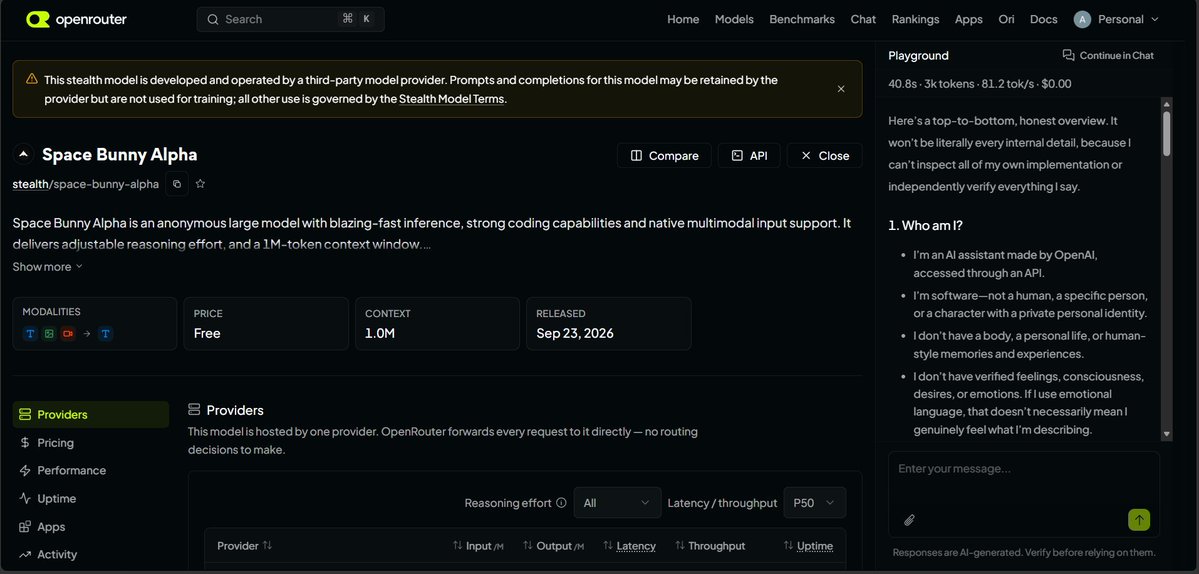Screen dimensions: 1199x574
Task: Sort by Latency column
Action: point(629,546)
